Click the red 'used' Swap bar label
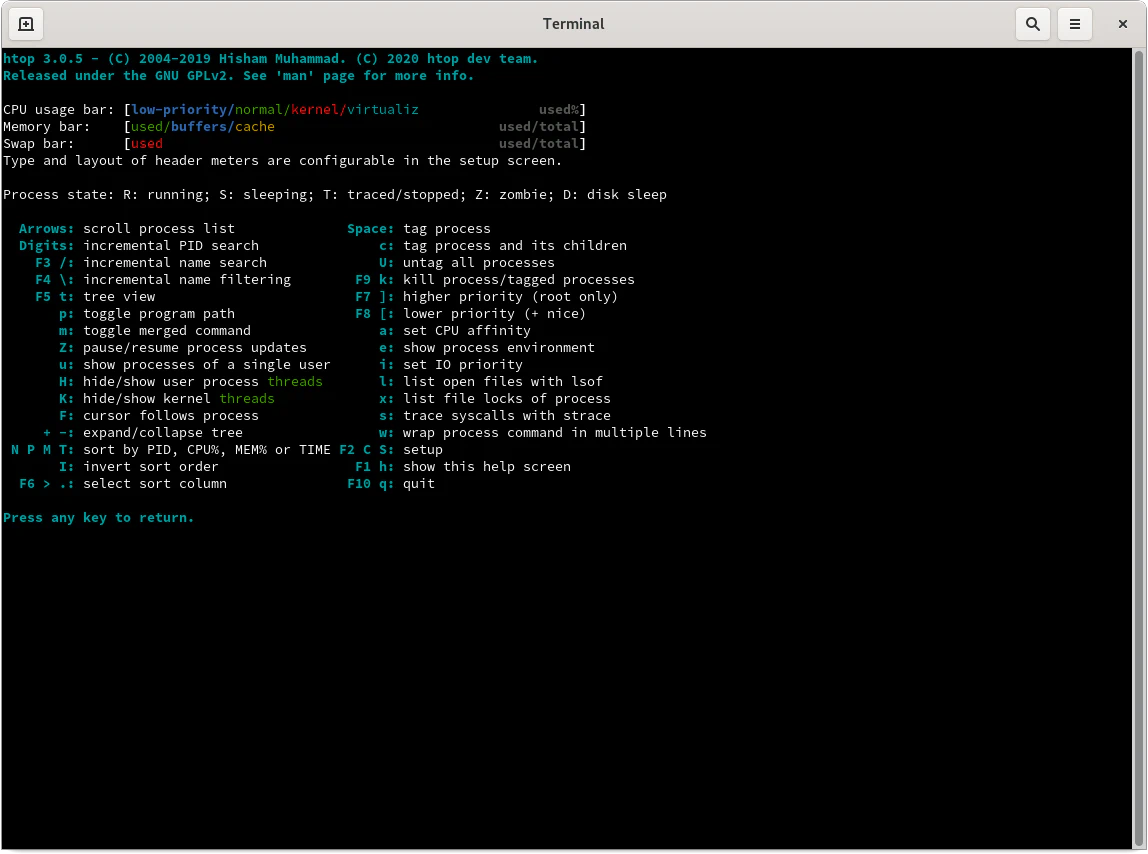1148x854 pixels. point(146,144)
